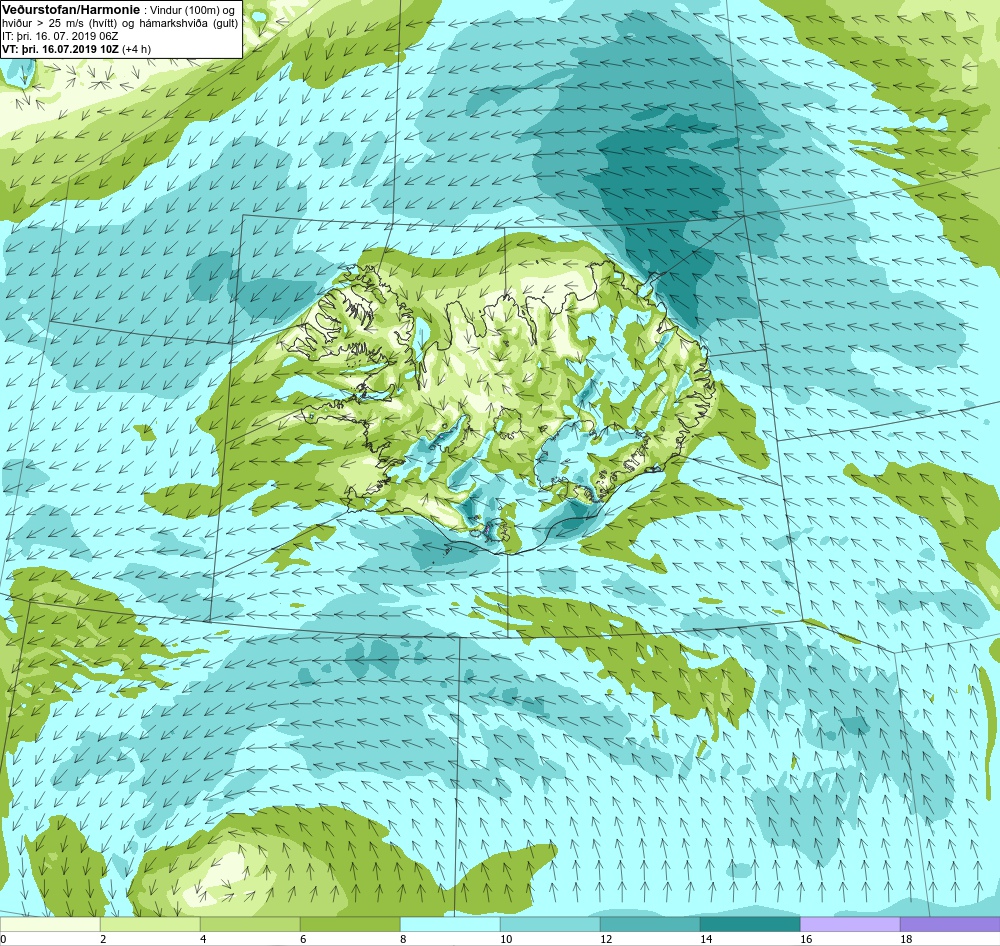
Task: Select the 12–14 m/s medium teal swatch
Action: pos(650,924)
